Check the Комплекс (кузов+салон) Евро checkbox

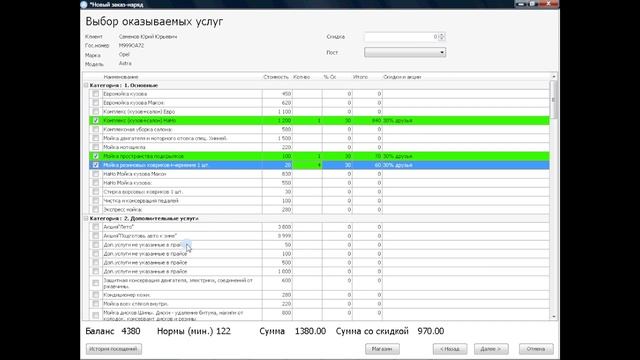pos(96,111)
